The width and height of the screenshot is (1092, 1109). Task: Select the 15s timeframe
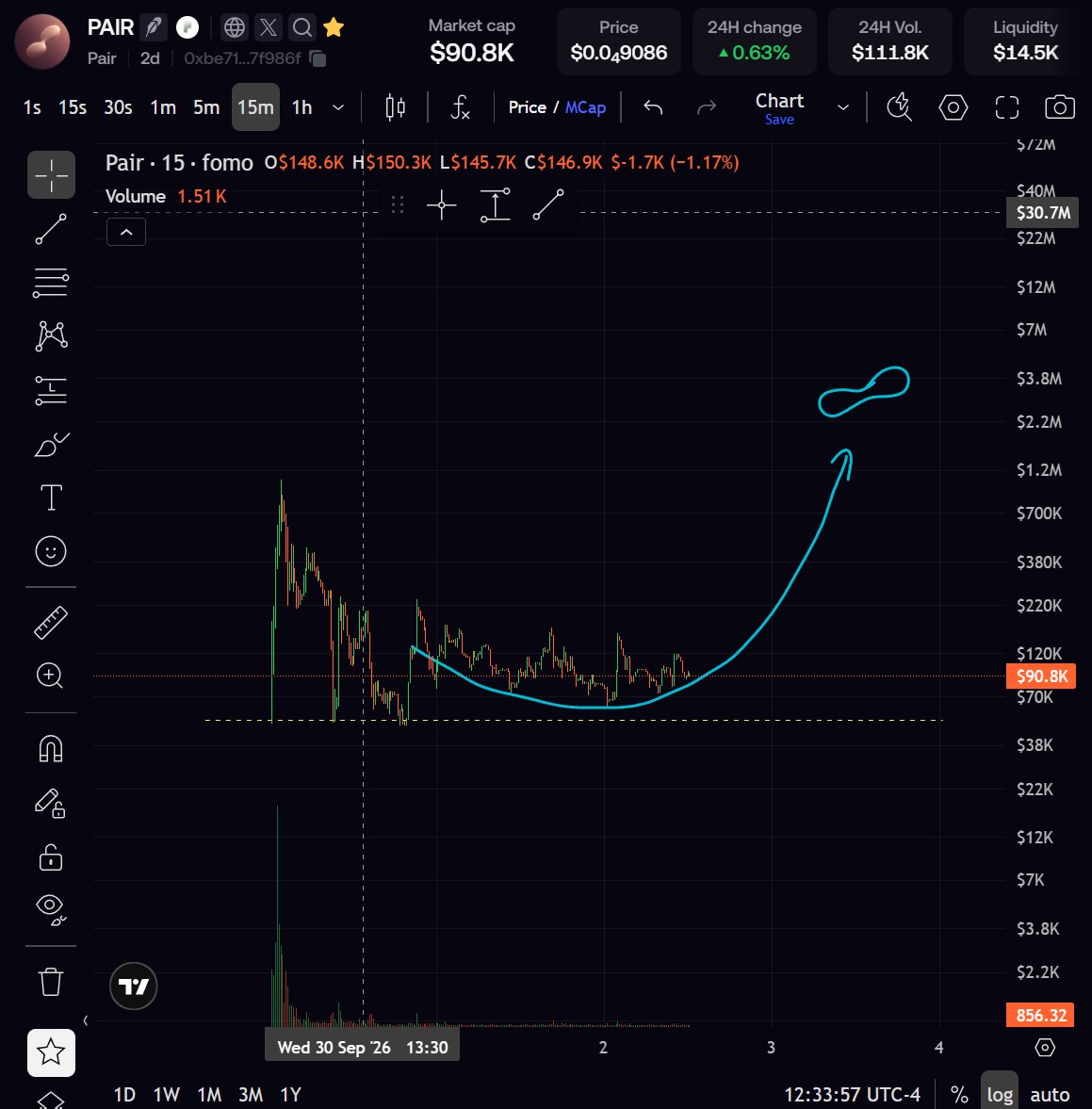73,107
